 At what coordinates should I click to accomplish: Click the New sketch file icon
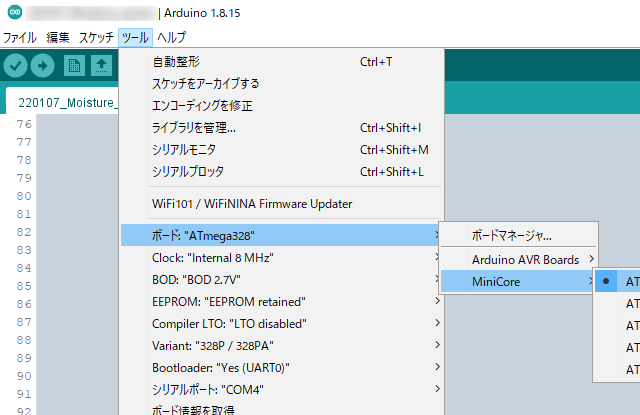(x=74, y=65)
